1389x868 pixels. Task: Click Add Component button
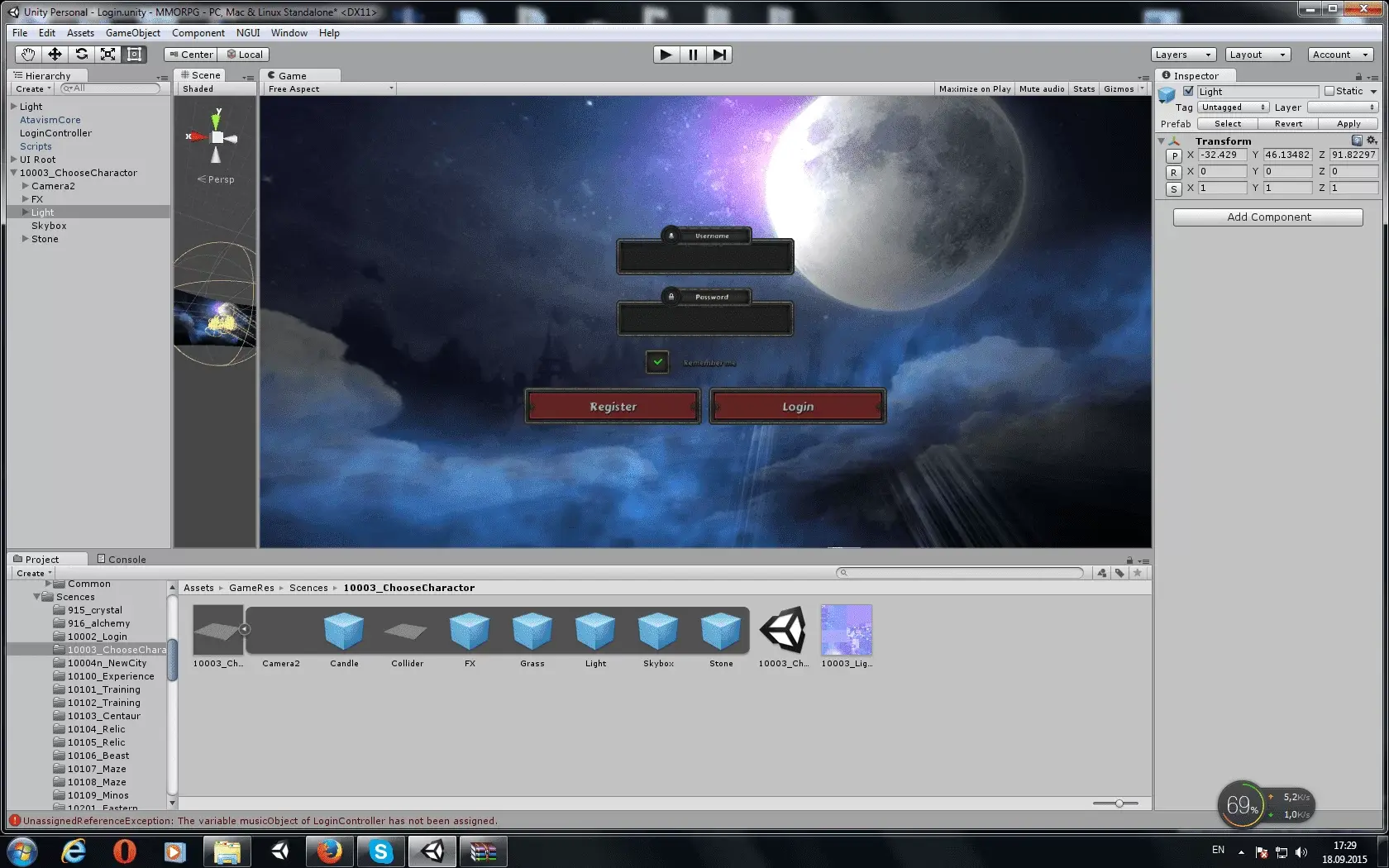[x=1268, y=217]
